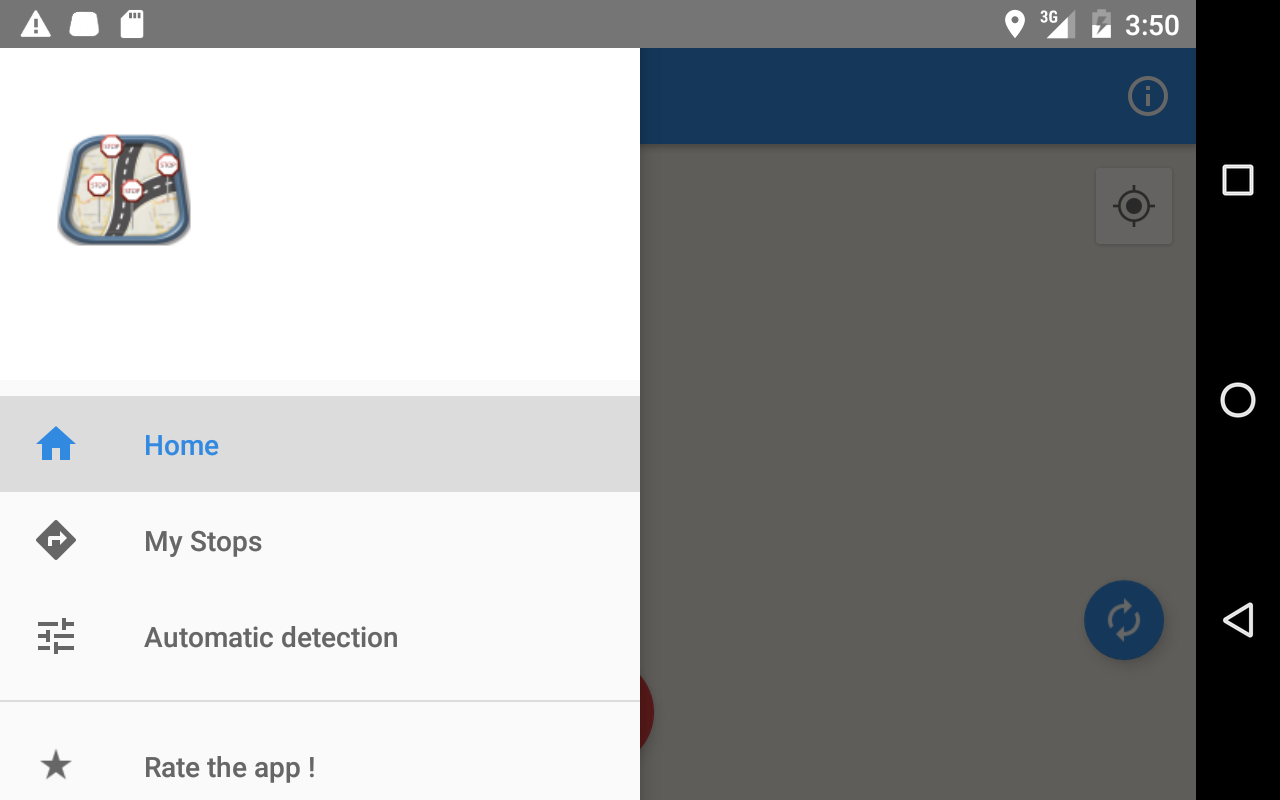This screenshot has height=800, width=1280.
Task: Open the info circle icon in the app bar
Action: tap(1148, 96)
